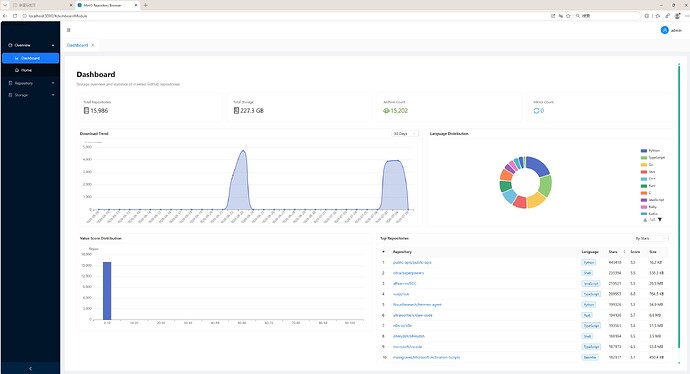This screenshot has height=374, width=690.
Task: Toggle the TypeScript legend entry
Action: [x=653, y=158]
